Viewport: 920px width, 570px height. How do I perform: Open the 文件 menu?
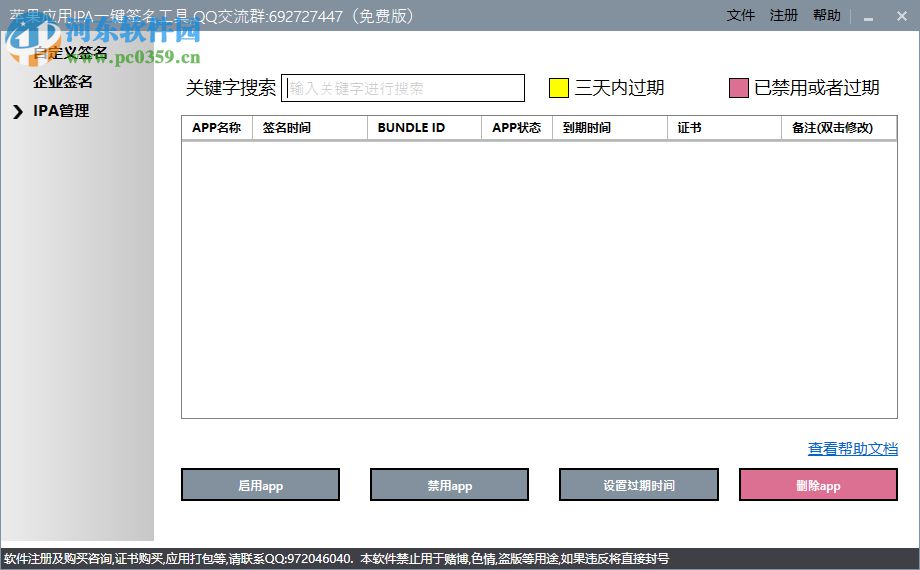pos(740,15)
